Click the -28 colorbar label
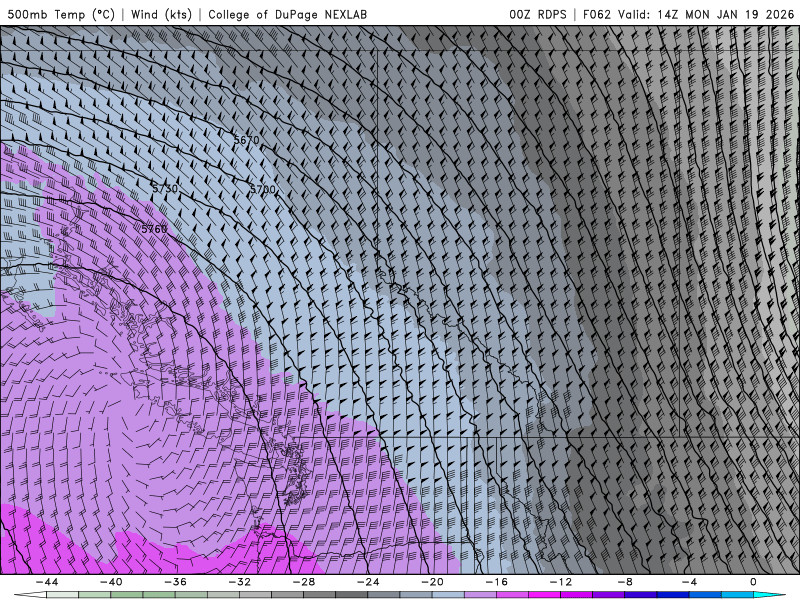Viewport: 800px width, 600px height. click(304, 582)
